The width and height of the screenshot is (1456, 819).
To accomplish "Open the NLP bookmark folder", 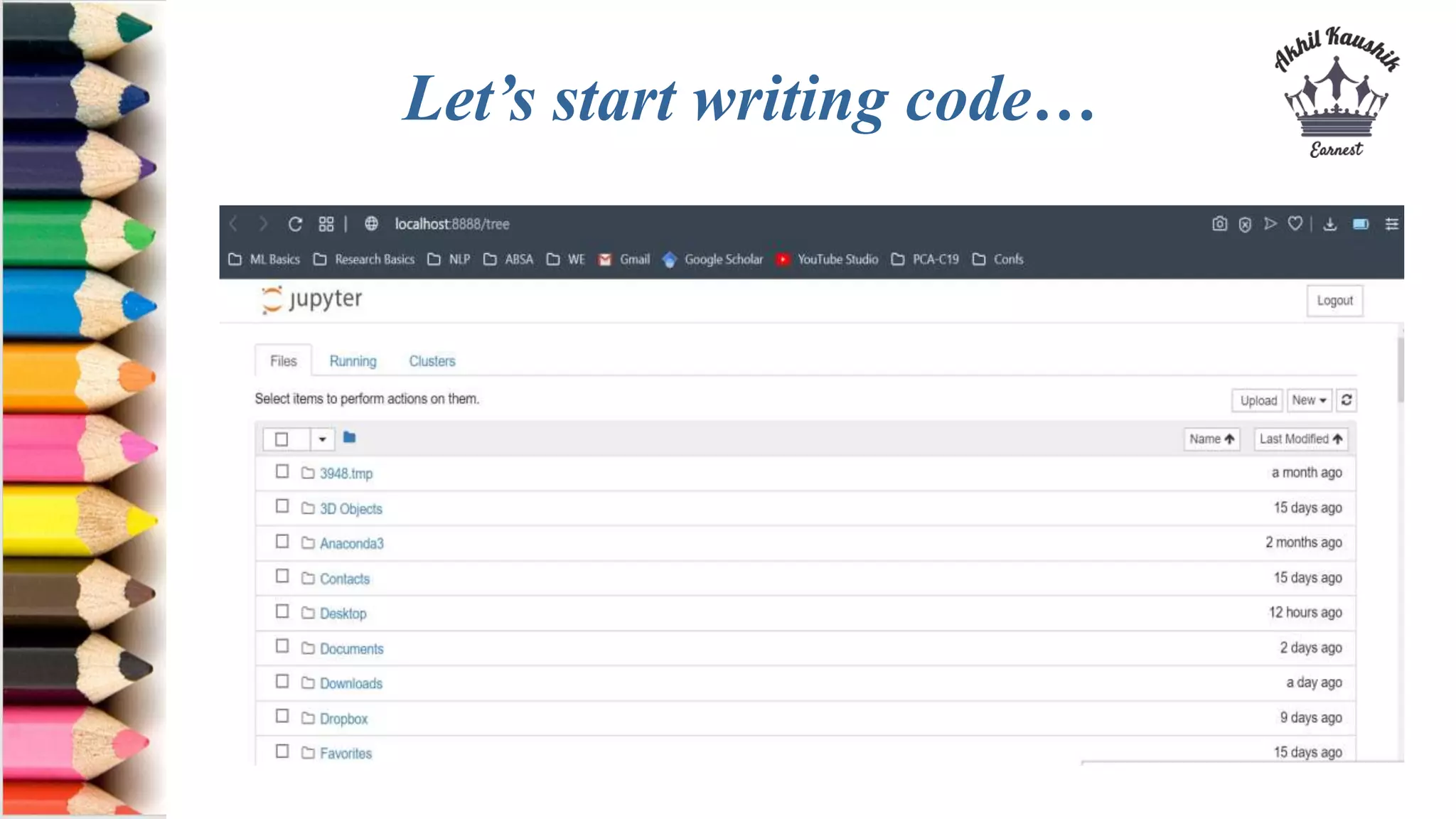I will [449, 259].
